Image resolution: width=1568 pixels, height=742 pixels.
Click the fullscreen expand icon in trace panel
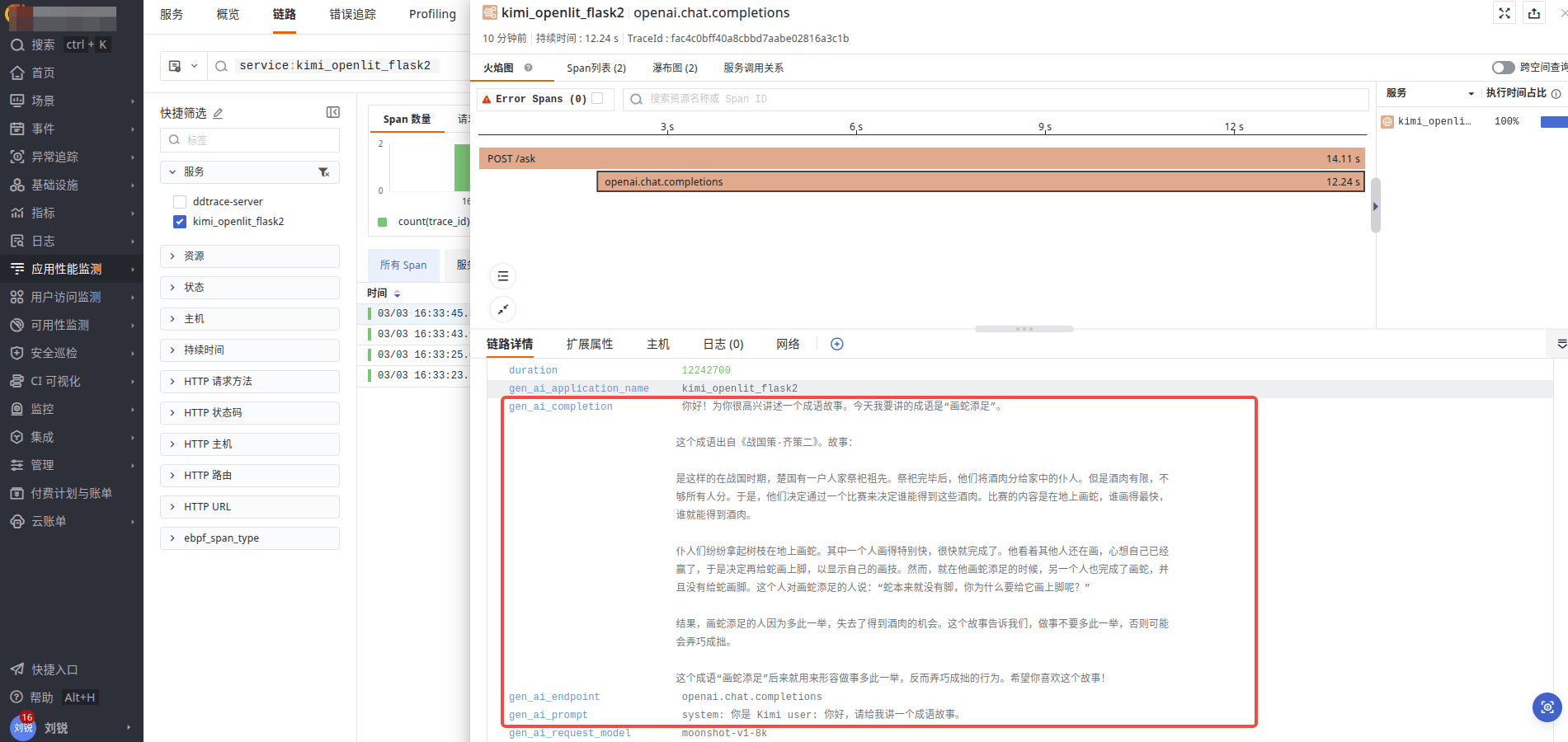pyautogui.click(x=1504, y=13)
